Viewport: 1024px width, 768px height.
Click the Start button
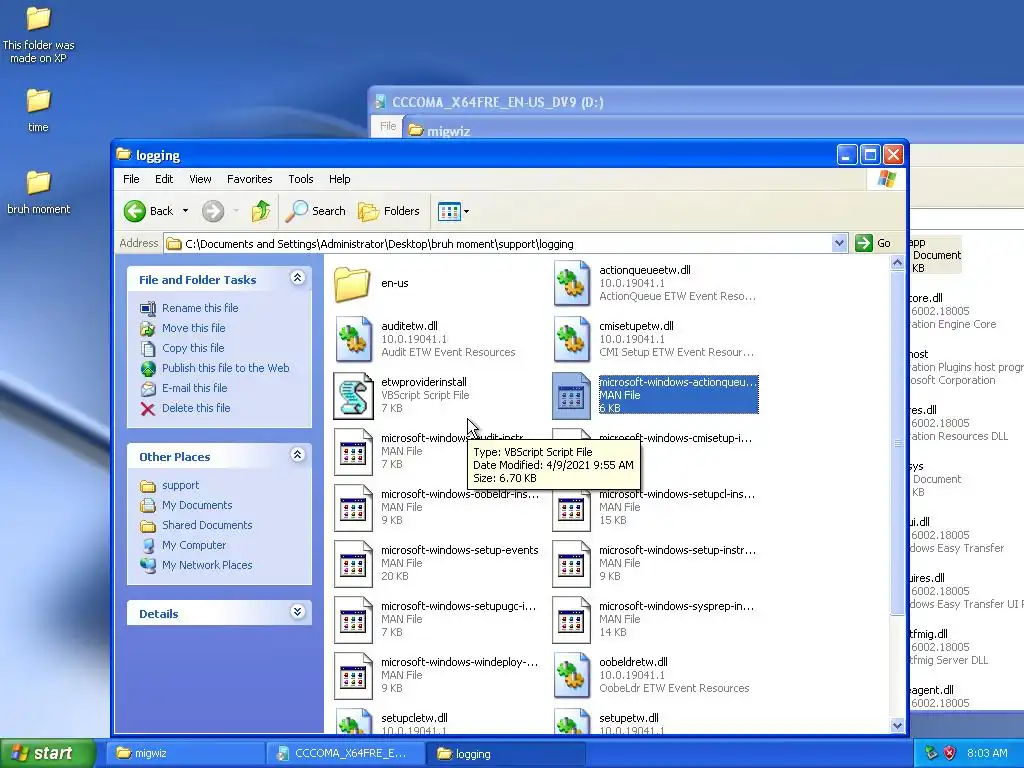point(47,753)
